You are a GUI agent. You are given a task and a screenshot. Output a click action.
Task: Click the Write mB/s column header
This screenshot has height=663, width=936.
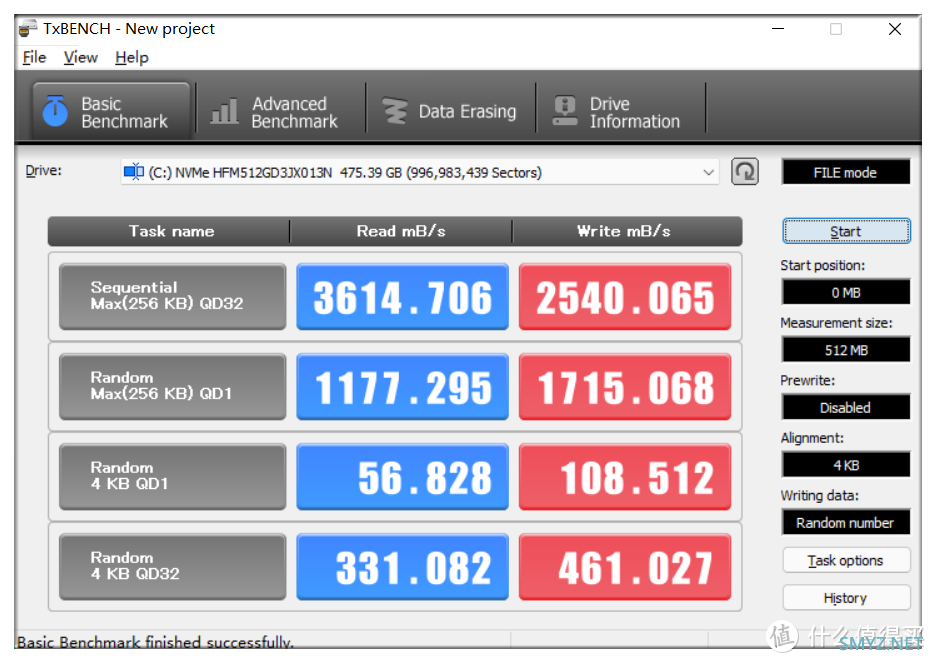click(627, 232)
